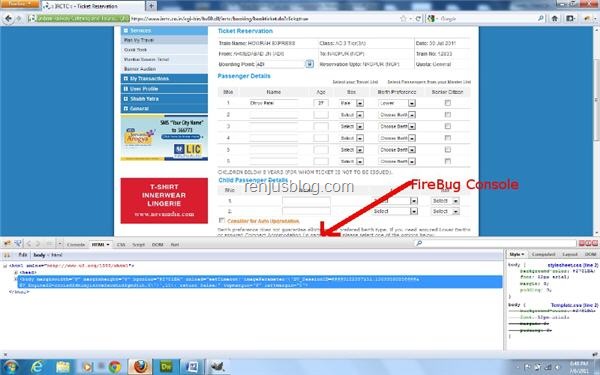Image resolution: width=600 pixels, height=375 pixels.
Task: Click the Firefox home button
Action: 554,18
